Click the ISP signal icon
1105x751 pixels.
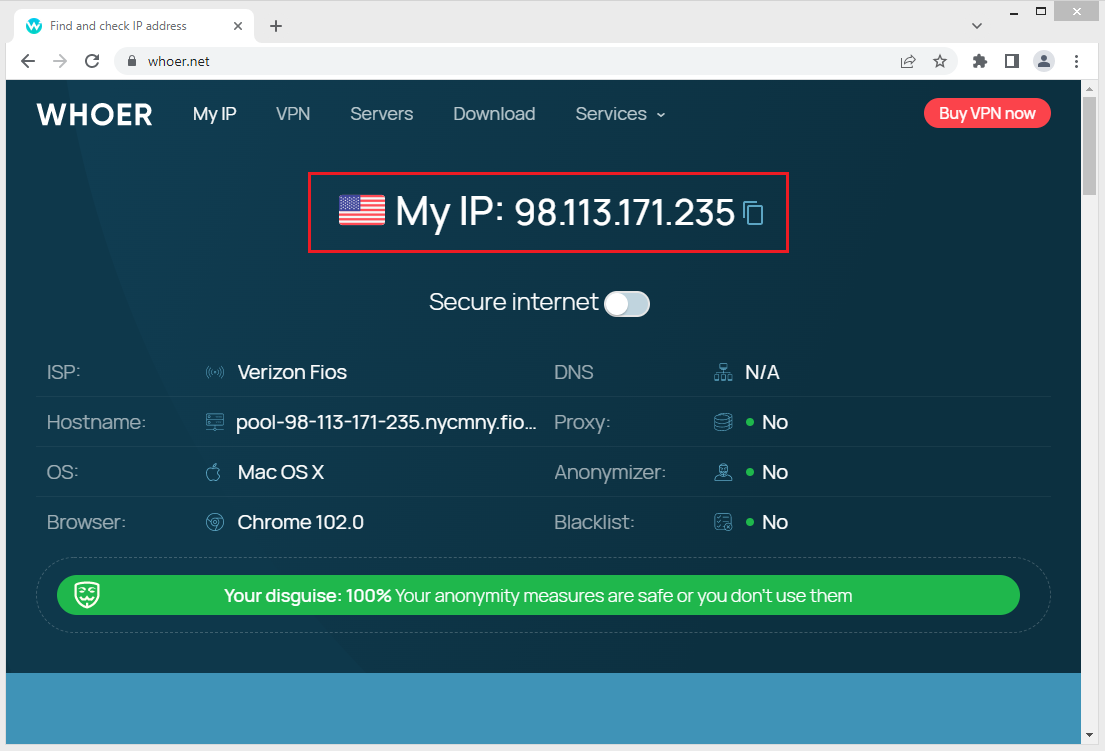click(x=215, y=372)
